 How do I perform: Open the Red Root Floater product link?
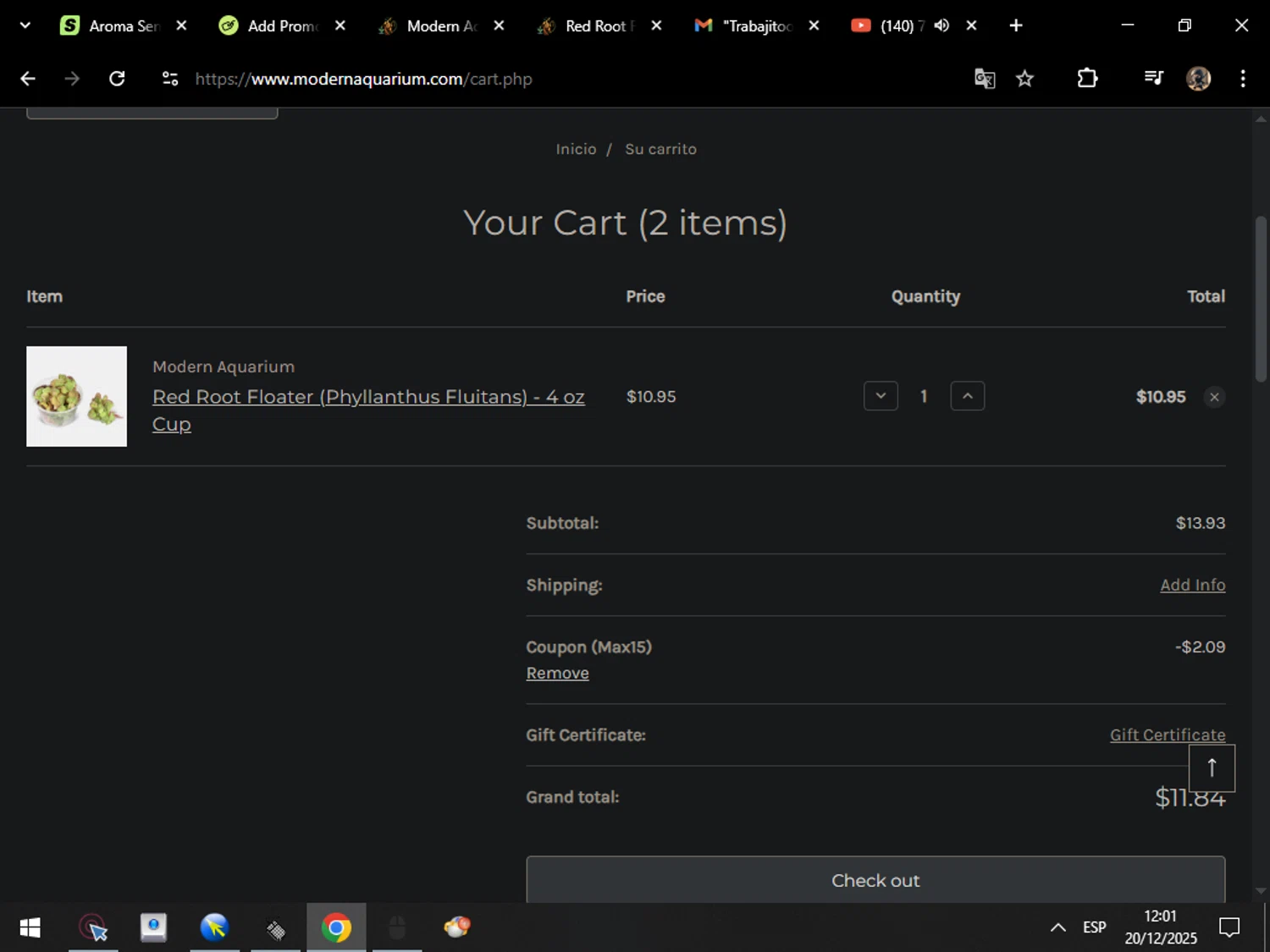tap(368, 410)
